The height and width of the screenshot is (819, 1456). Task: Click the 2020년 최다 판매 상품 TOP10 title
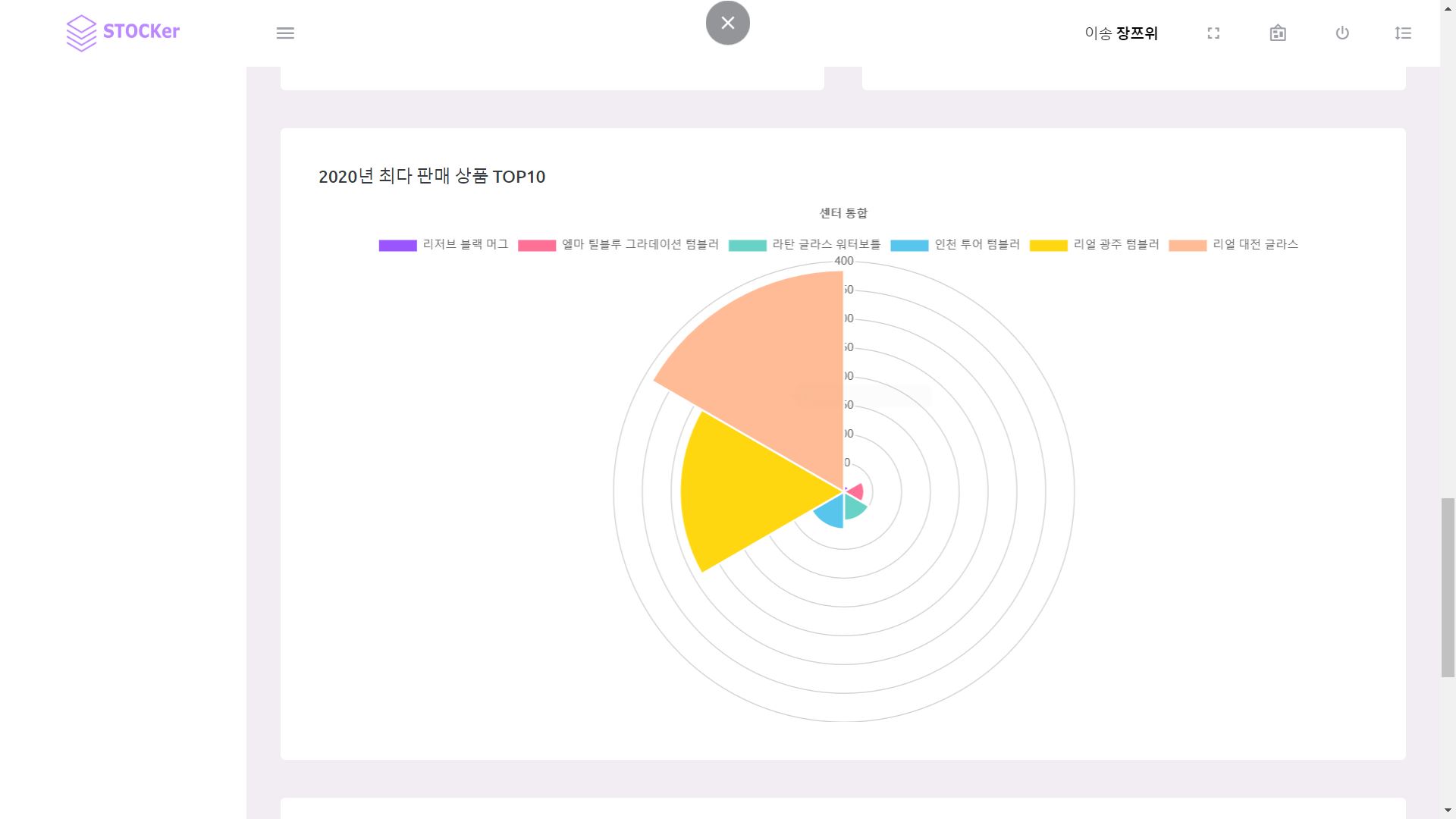tap(431, 177)
